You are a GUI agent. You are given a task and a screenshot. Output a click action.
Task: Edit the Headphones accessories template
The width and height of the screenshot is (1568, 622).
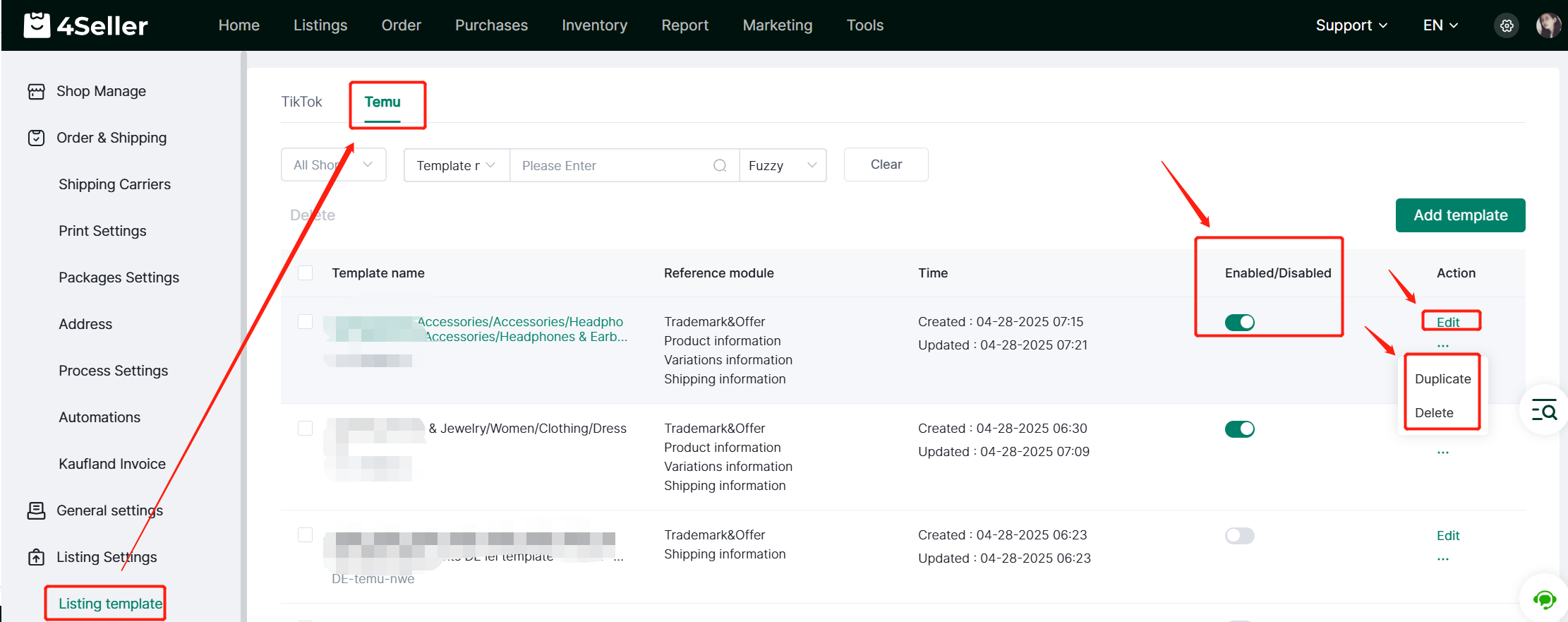(1448, 322)
